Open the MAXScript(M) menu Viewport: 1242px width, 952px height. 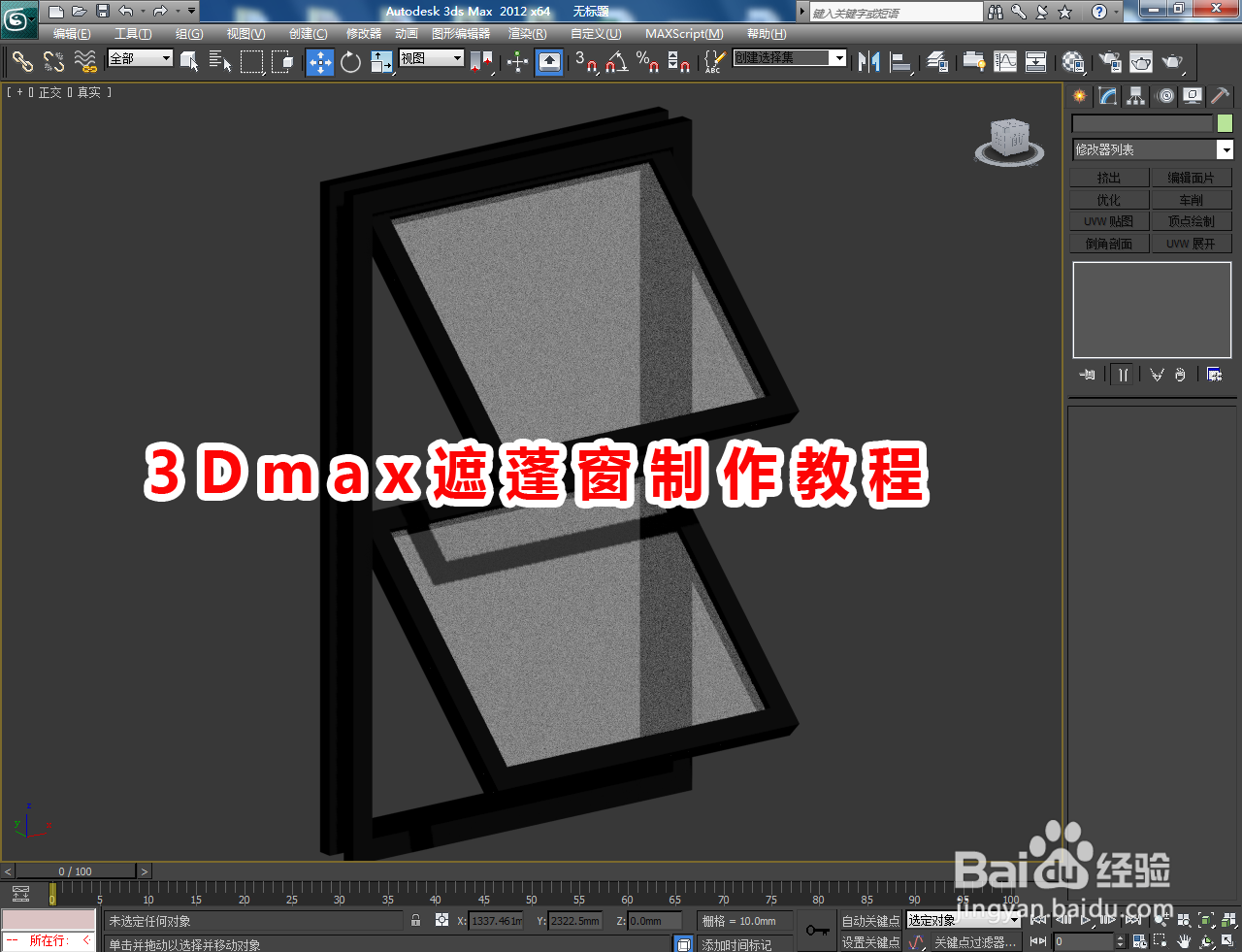684,34
